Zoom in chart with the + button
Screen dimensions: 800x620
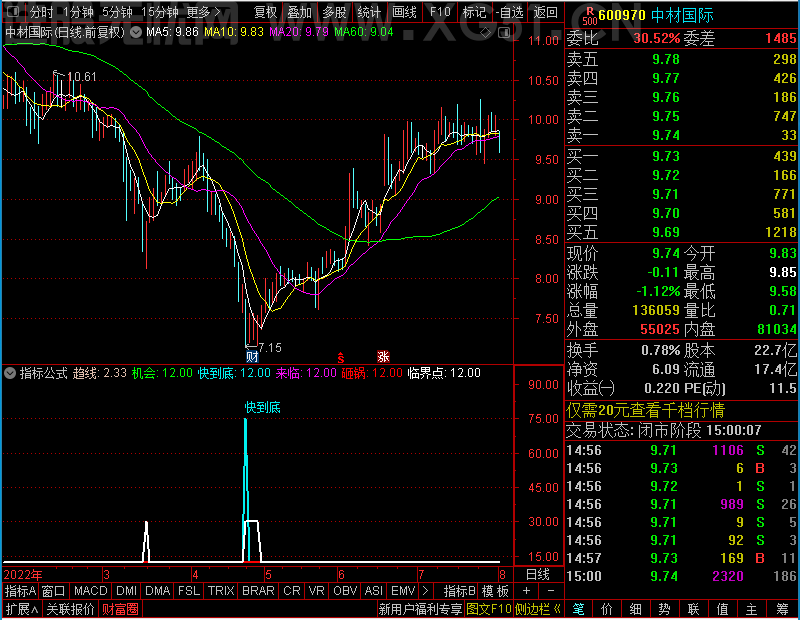pos(527,591)
